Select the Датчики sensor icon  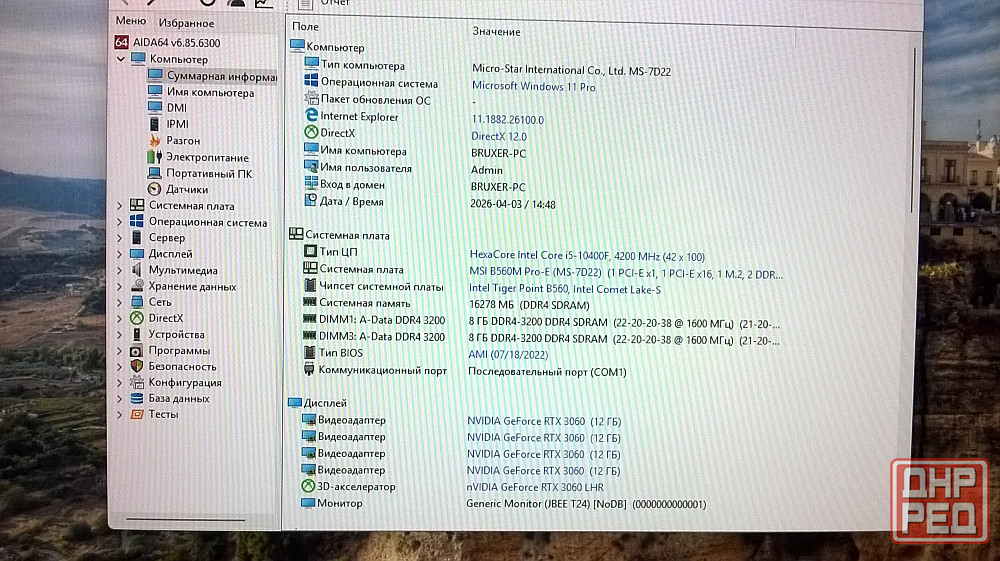click(154, 189)
